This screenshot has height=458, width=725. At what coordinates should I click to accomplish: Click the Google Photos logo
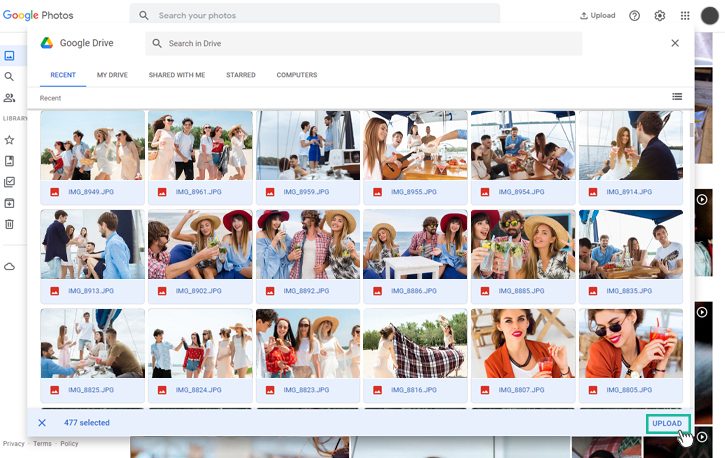click(38, 15)
